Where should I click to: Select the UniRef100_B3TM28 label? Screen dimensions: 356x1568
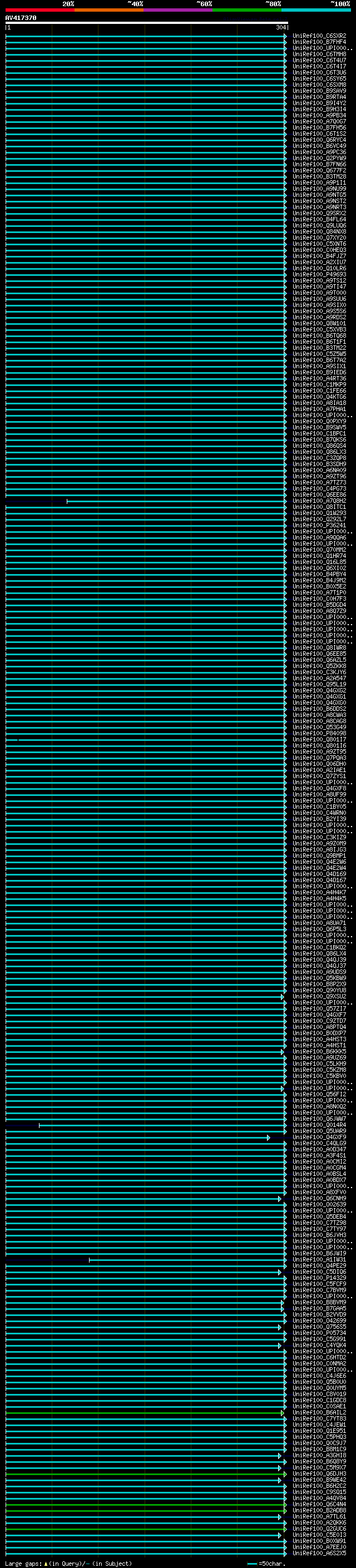319,176
